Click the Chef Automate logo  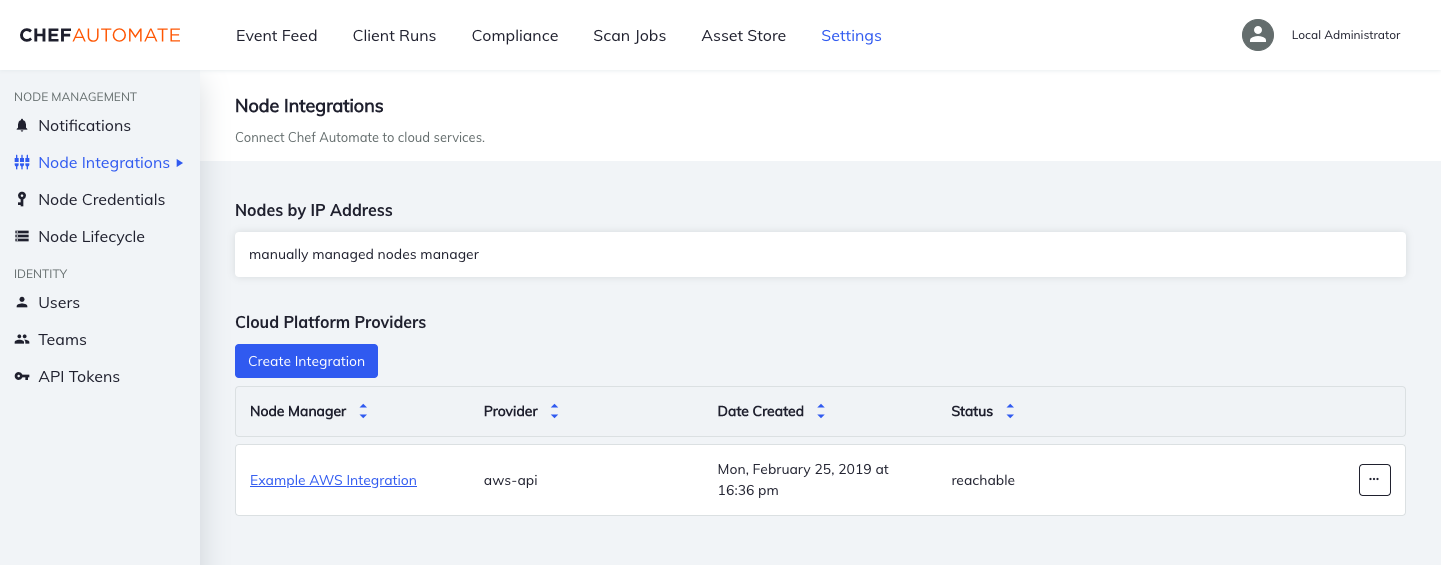(100, 36)
